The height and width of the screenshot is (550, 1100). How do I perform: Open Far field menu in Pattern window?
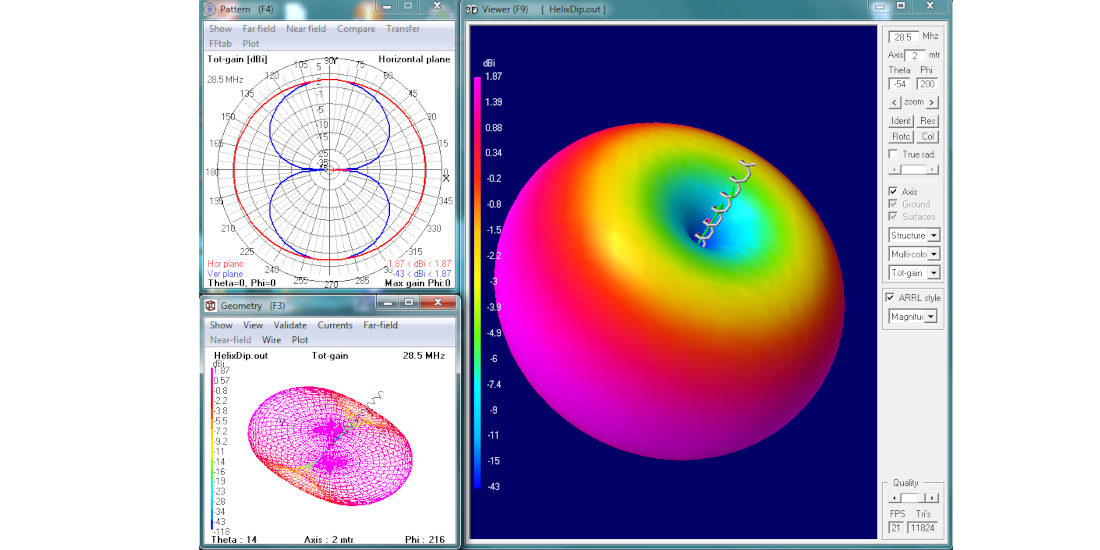259,29
